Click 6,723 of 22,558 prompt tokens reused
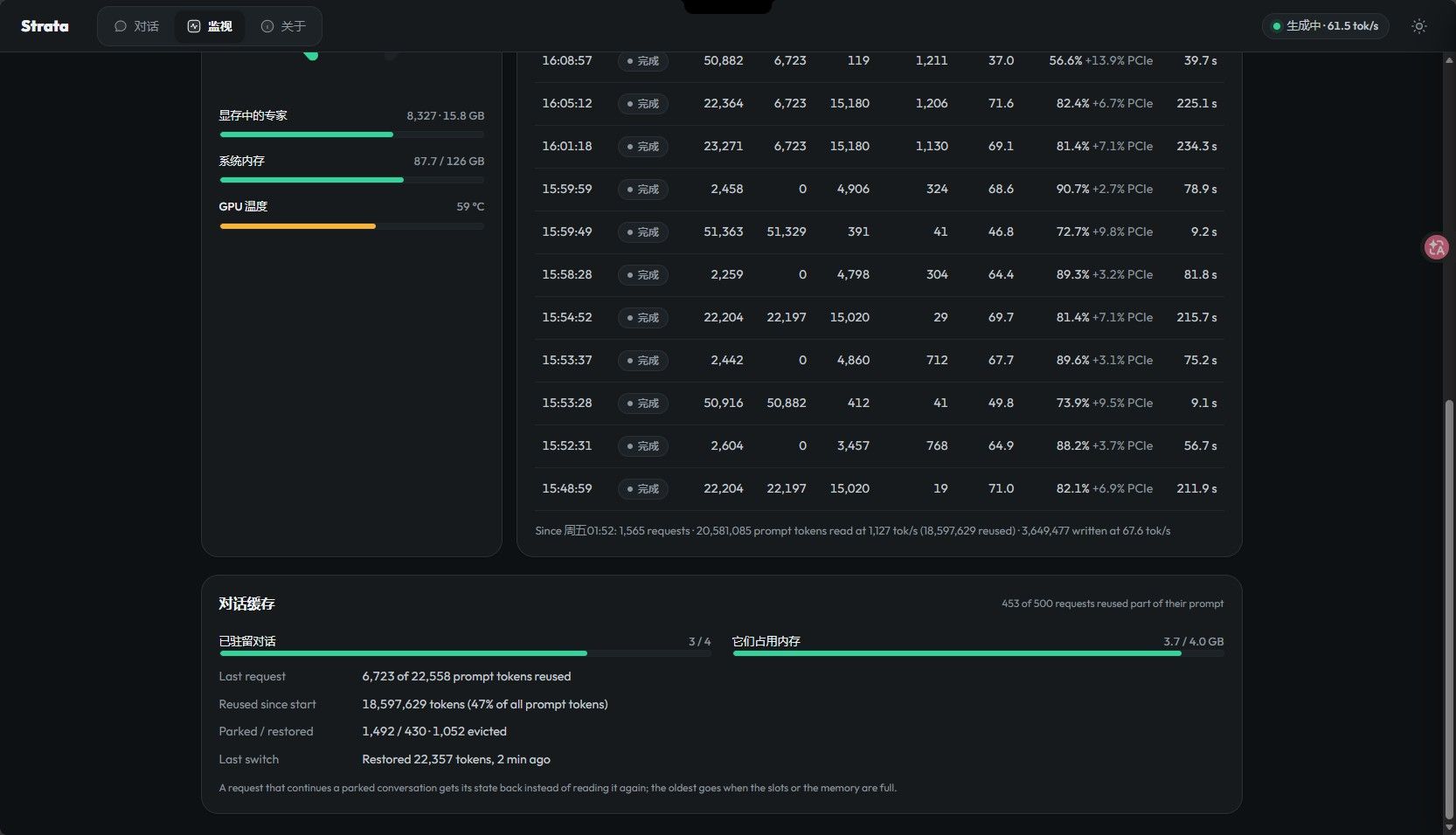The image size is (1456, 835). (466, 676)
